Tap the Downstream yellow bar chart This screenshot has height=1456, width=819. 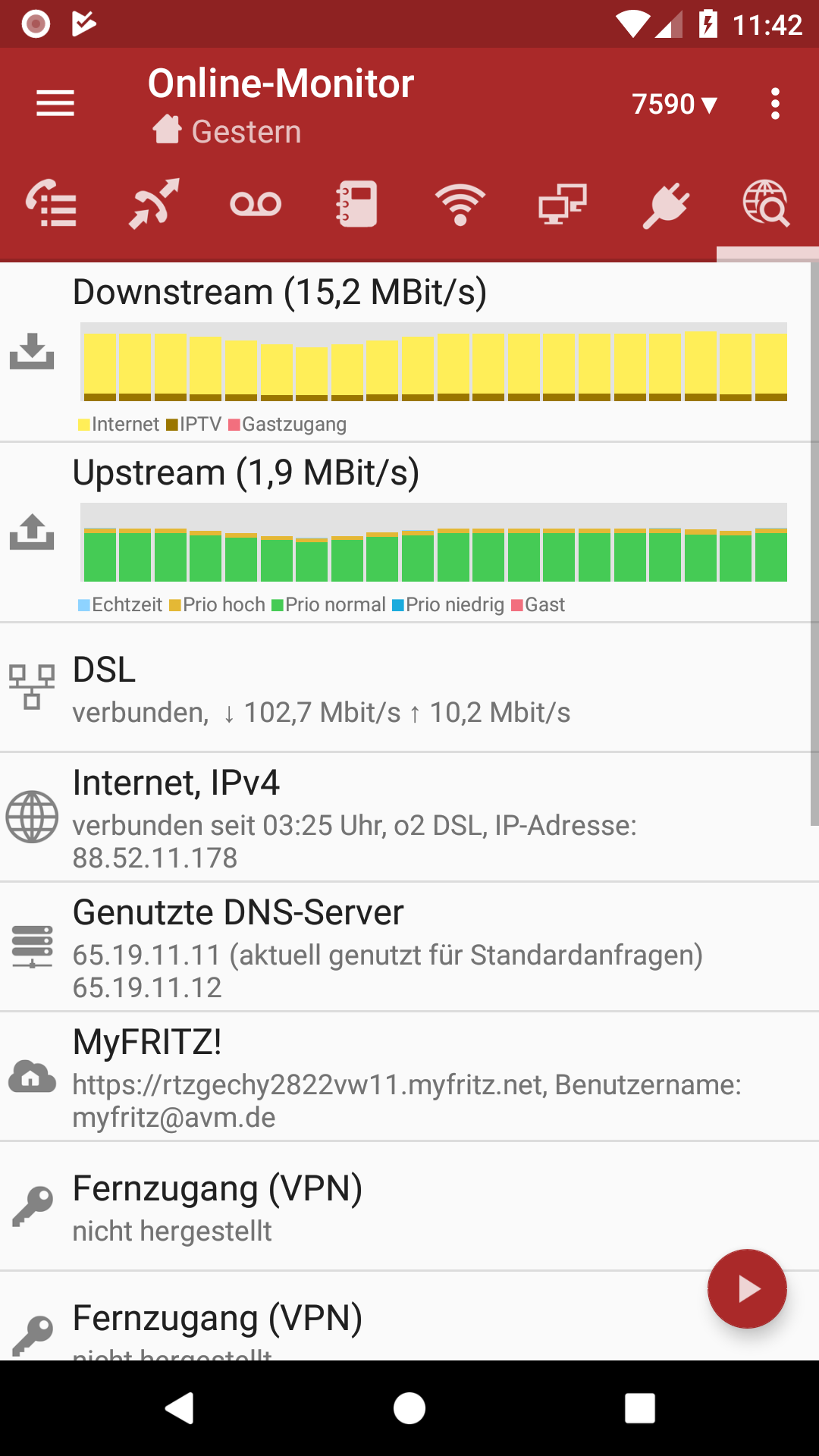[x=433, y=362]
